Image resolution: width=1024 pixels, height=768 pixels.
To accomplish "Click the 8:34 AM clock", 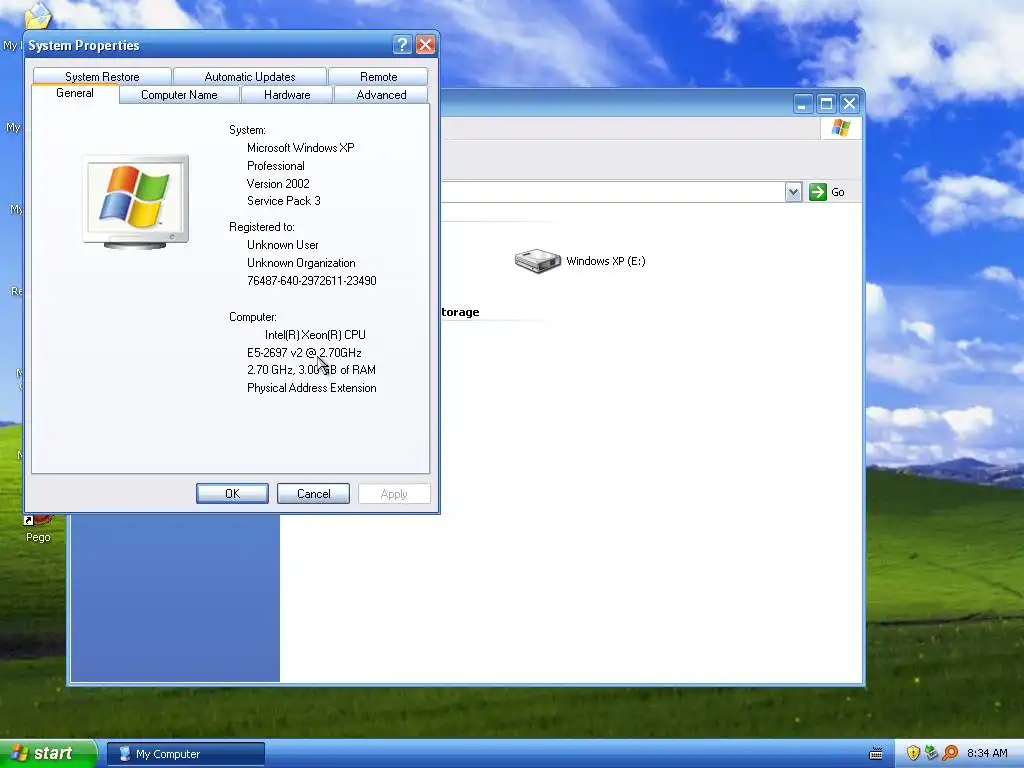I will click(x=987, y=753).
